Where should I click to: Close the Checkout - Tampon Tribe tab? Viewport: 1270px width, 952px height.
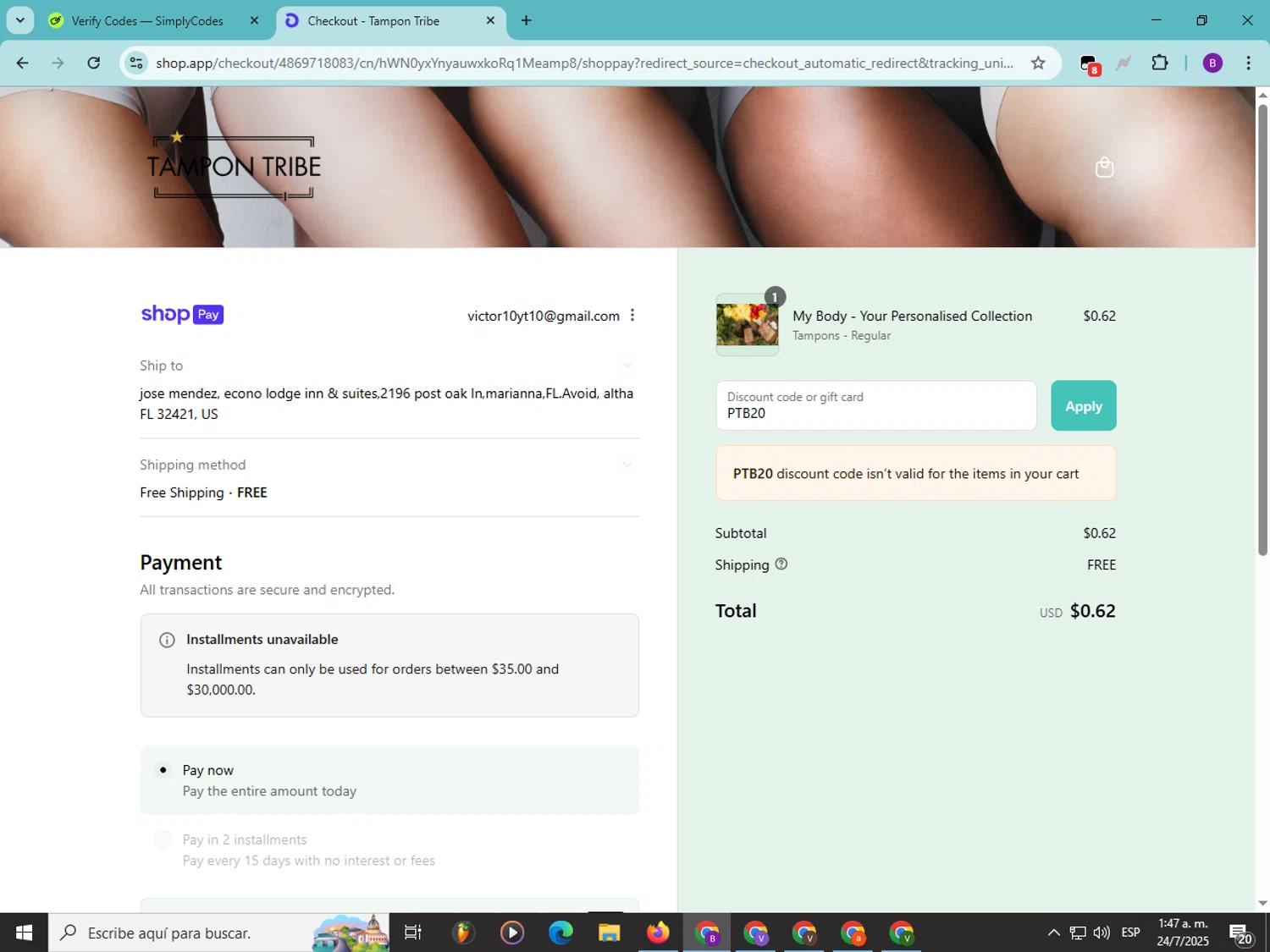coord(490,20)
